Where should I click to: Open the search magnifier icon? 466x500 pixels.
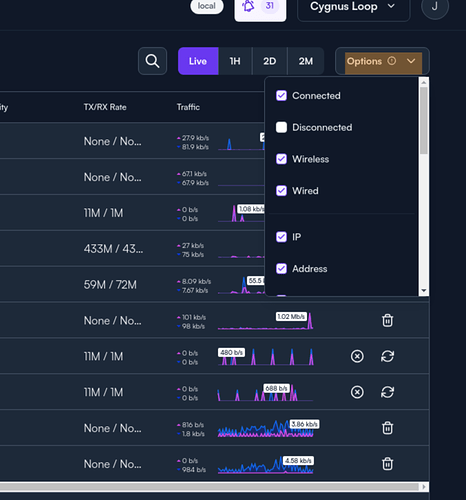point(152,61)
